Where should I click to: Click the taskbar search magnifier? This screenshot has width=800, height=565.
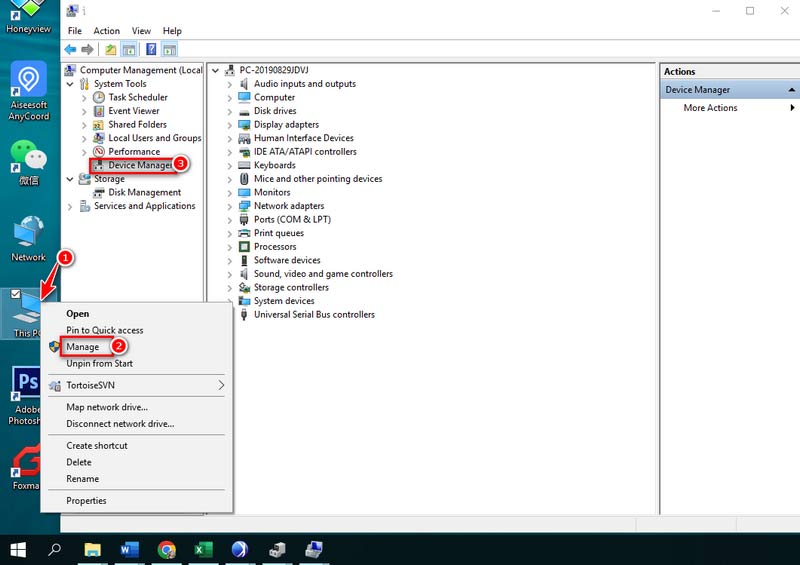pyautogui.click(x=55, y=550)
